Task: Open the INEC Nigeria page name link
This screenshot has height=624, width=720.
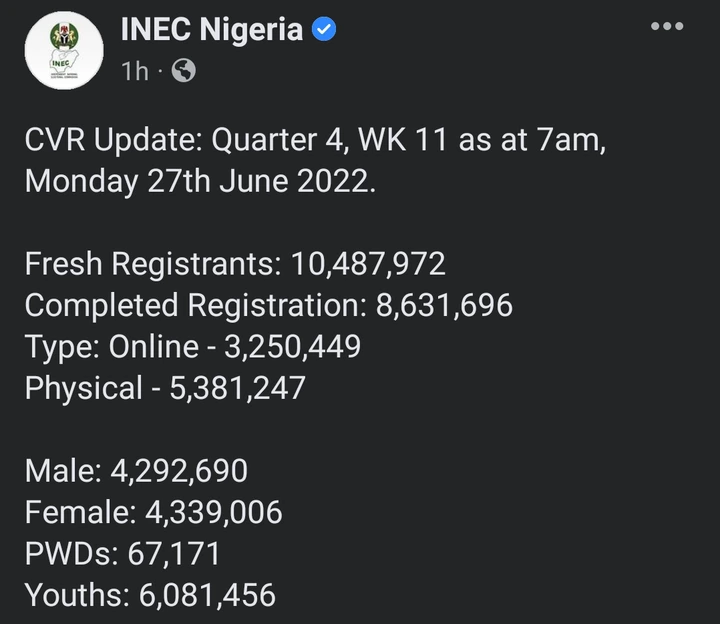Action: pyautogui.click(x=212, y=30)
